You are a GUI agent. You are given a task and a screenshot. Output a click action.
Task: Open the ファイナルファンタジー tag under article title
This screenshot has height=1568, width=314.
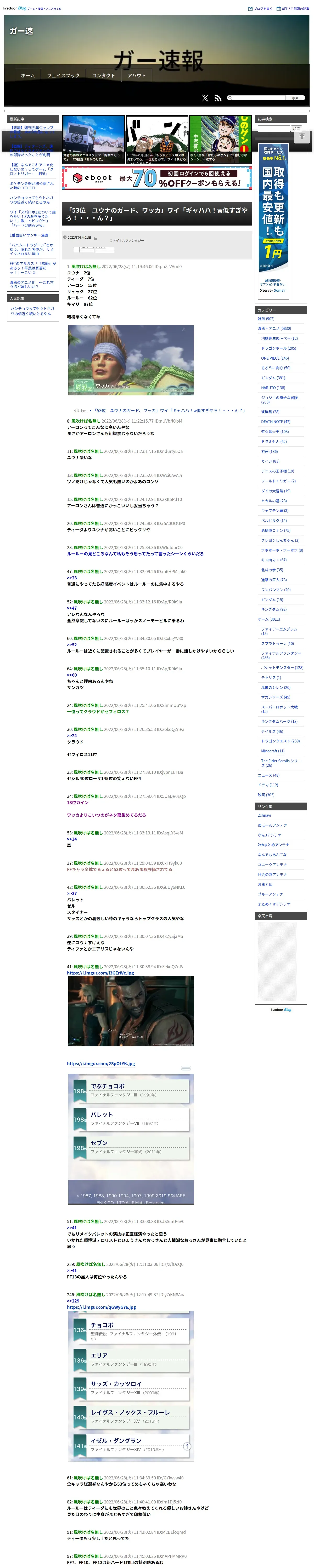pos(127,240)
